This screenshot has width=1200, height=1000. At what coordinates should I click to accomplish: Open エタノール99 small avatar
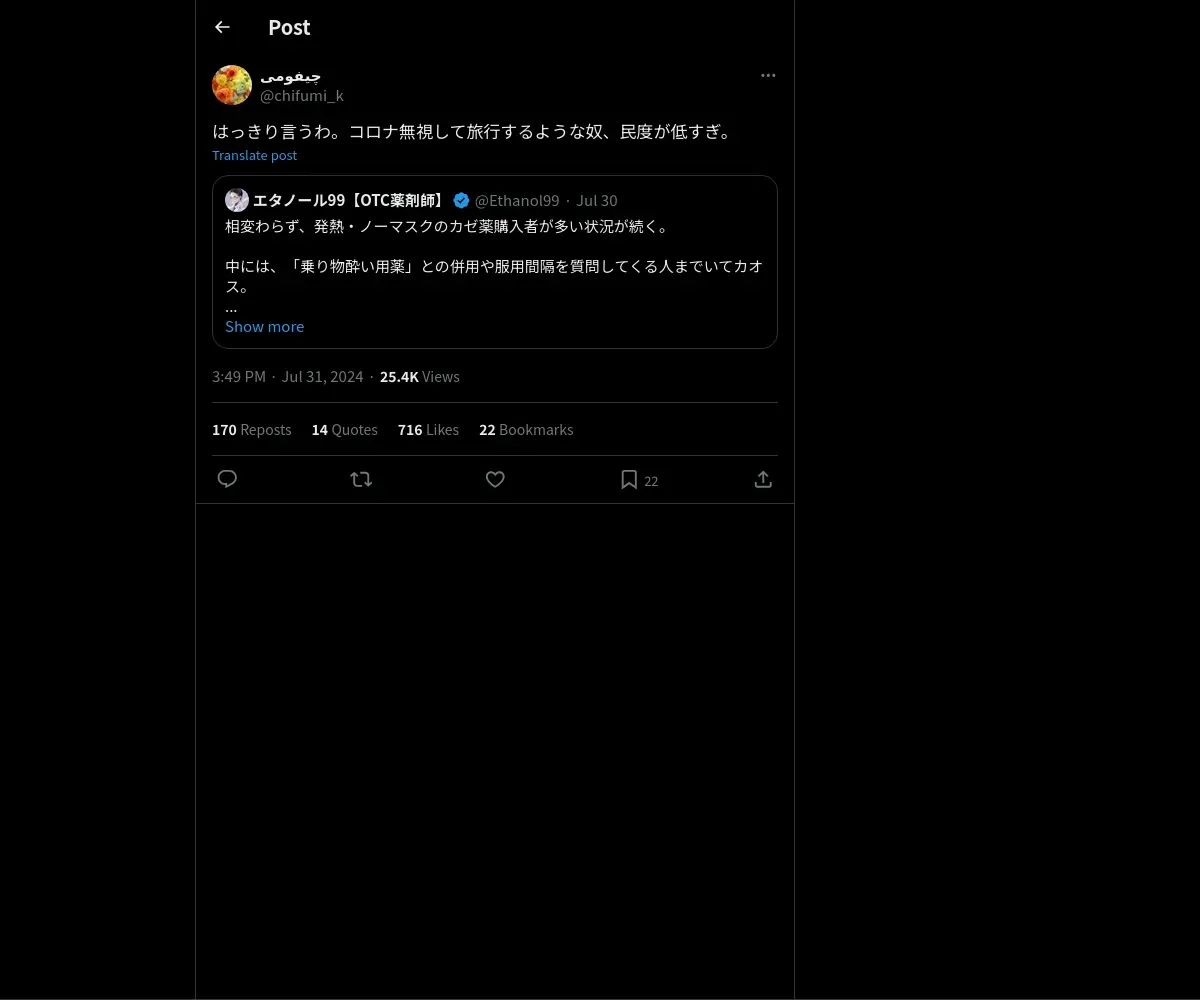point(237,200)
